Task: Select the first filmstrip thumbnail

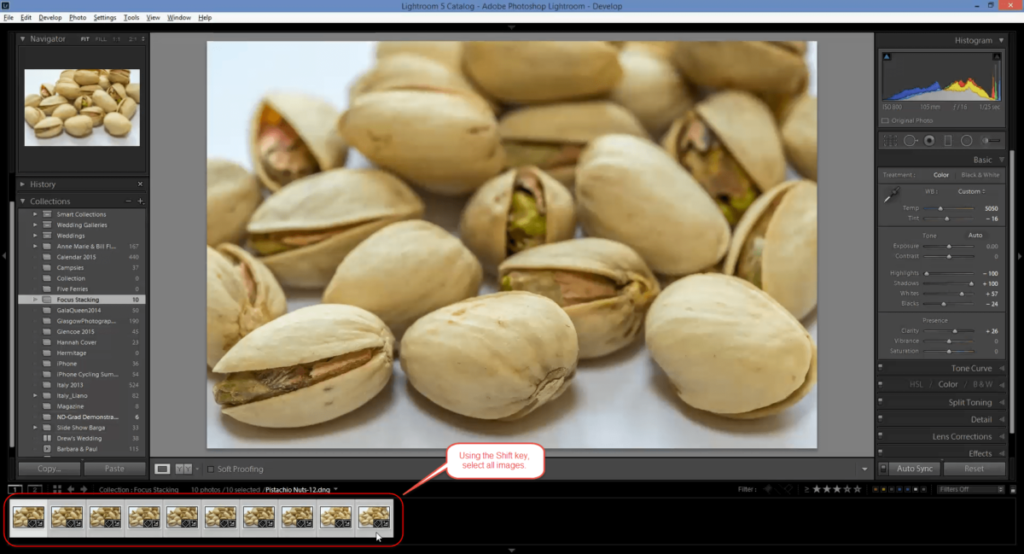Action: 29,517
